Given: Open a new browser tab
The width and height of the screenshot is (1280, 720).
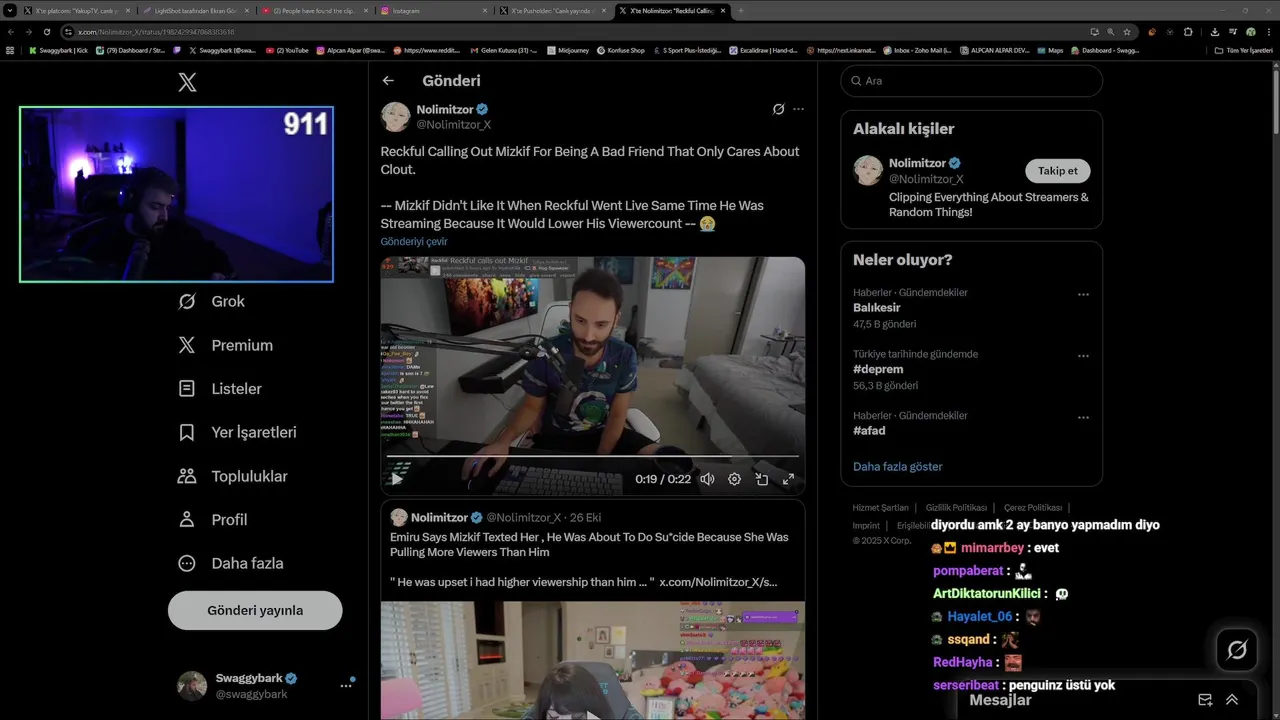Looking at the screenshot, I should tap(741, 10).
